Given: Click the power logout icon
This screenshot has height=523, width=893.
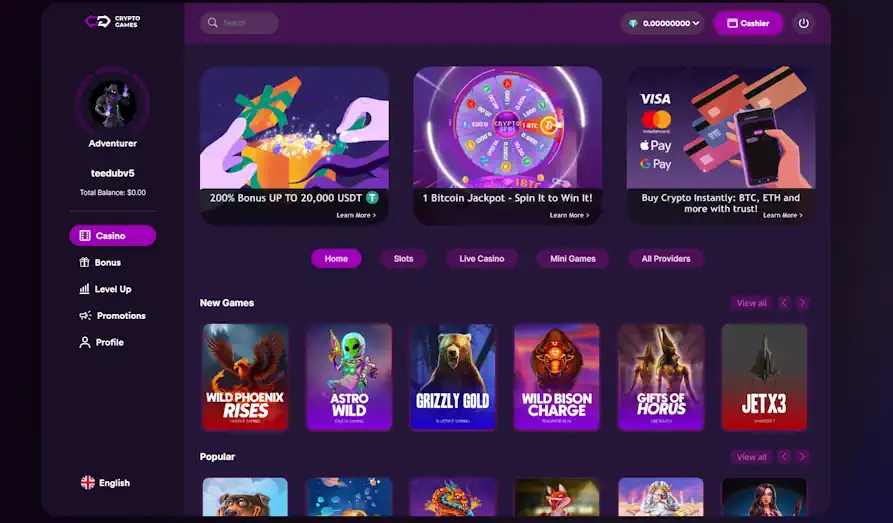Looking at the screenshot, I should click(804, 23).
